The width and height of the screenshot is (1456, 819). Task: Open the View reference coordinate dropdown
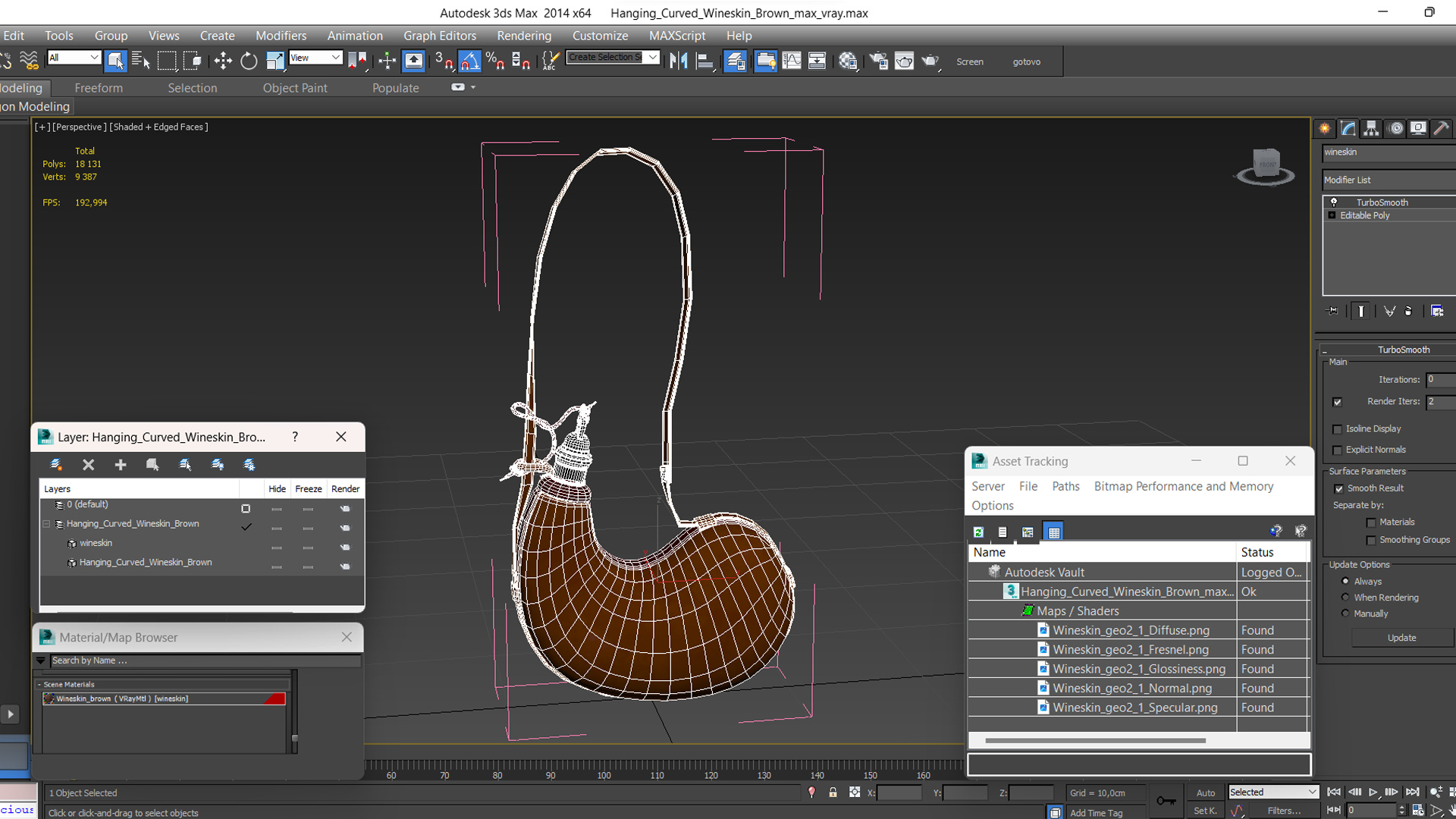(315, 58)
